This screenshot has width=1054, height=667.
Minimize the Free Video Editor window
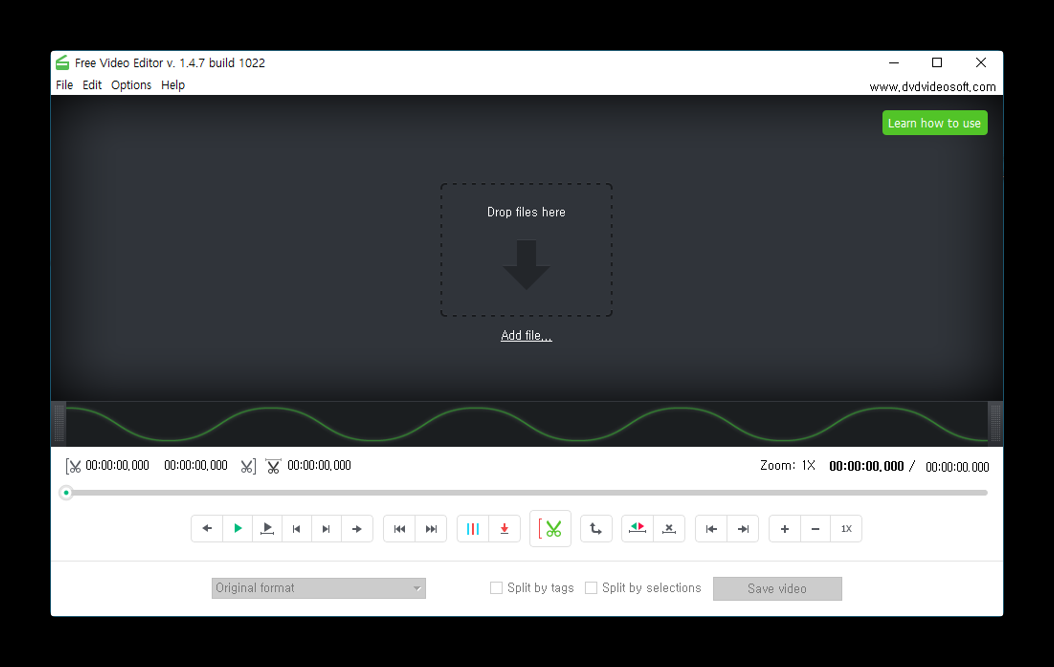[894, 63]
